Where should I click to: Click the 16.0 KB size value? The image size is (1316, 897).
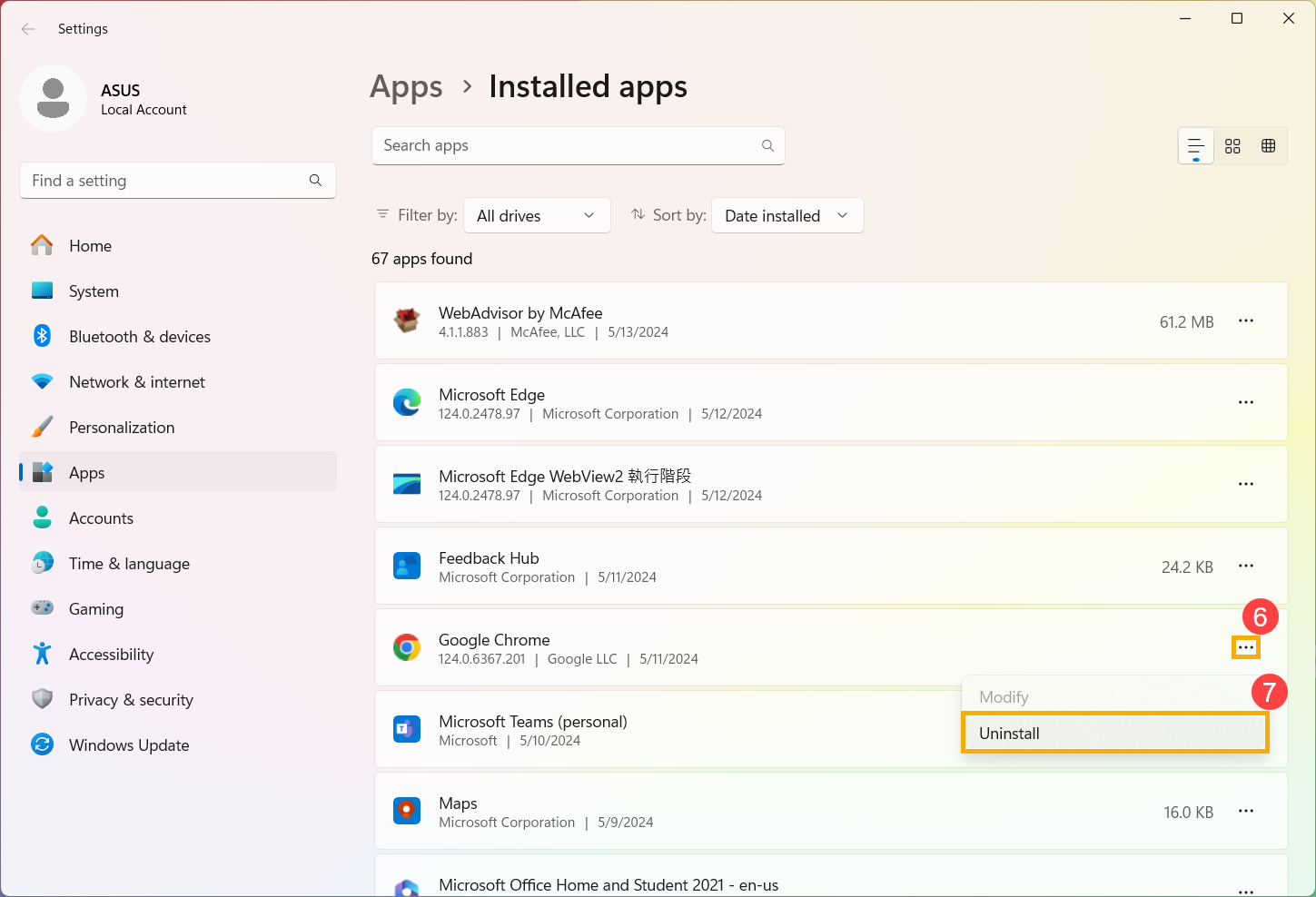[x=1188, y=812]
